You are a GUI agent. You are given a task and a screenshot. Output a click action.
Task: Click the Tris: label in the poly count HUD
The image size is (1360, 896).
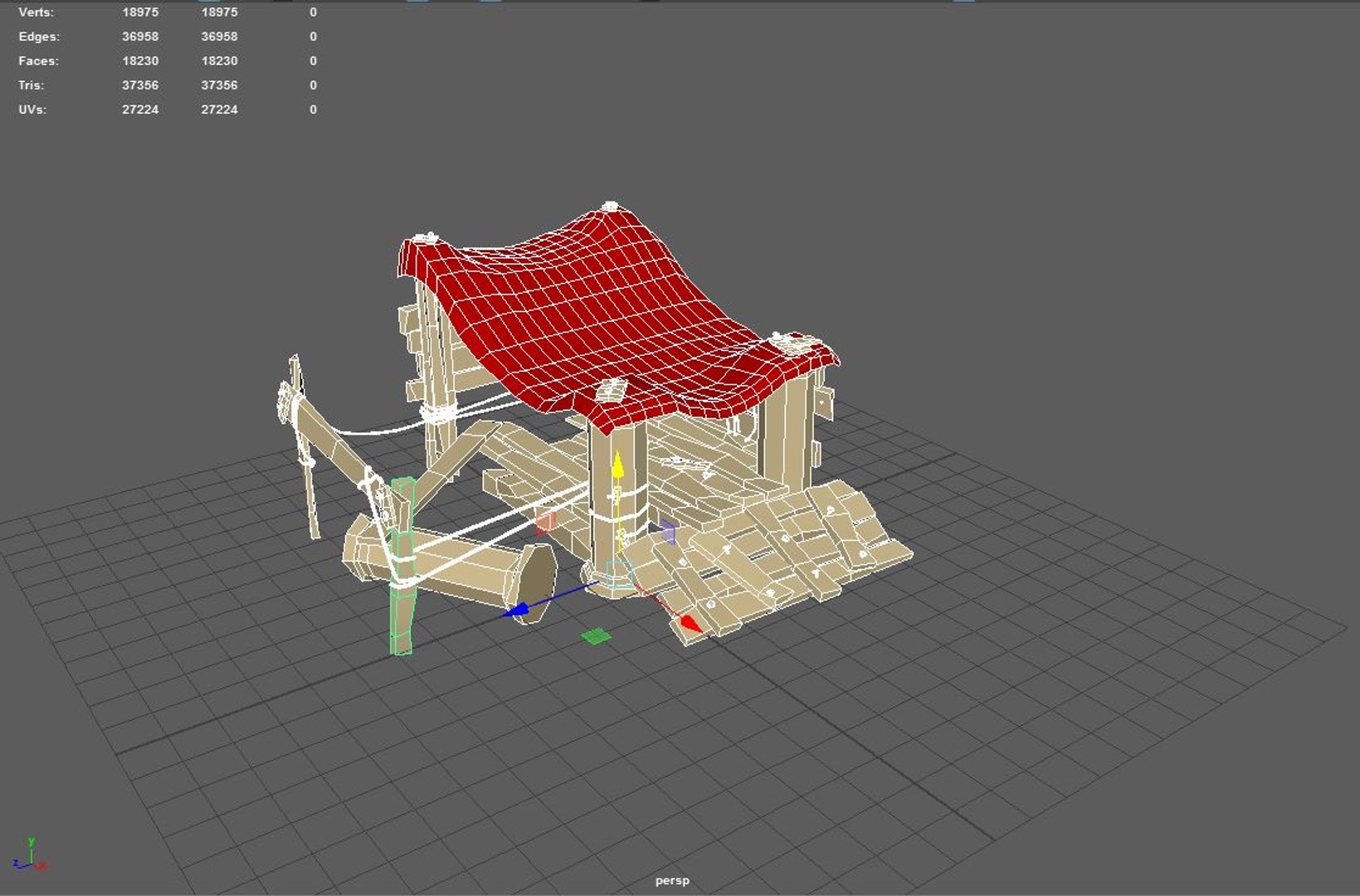[x=32, y=85]
